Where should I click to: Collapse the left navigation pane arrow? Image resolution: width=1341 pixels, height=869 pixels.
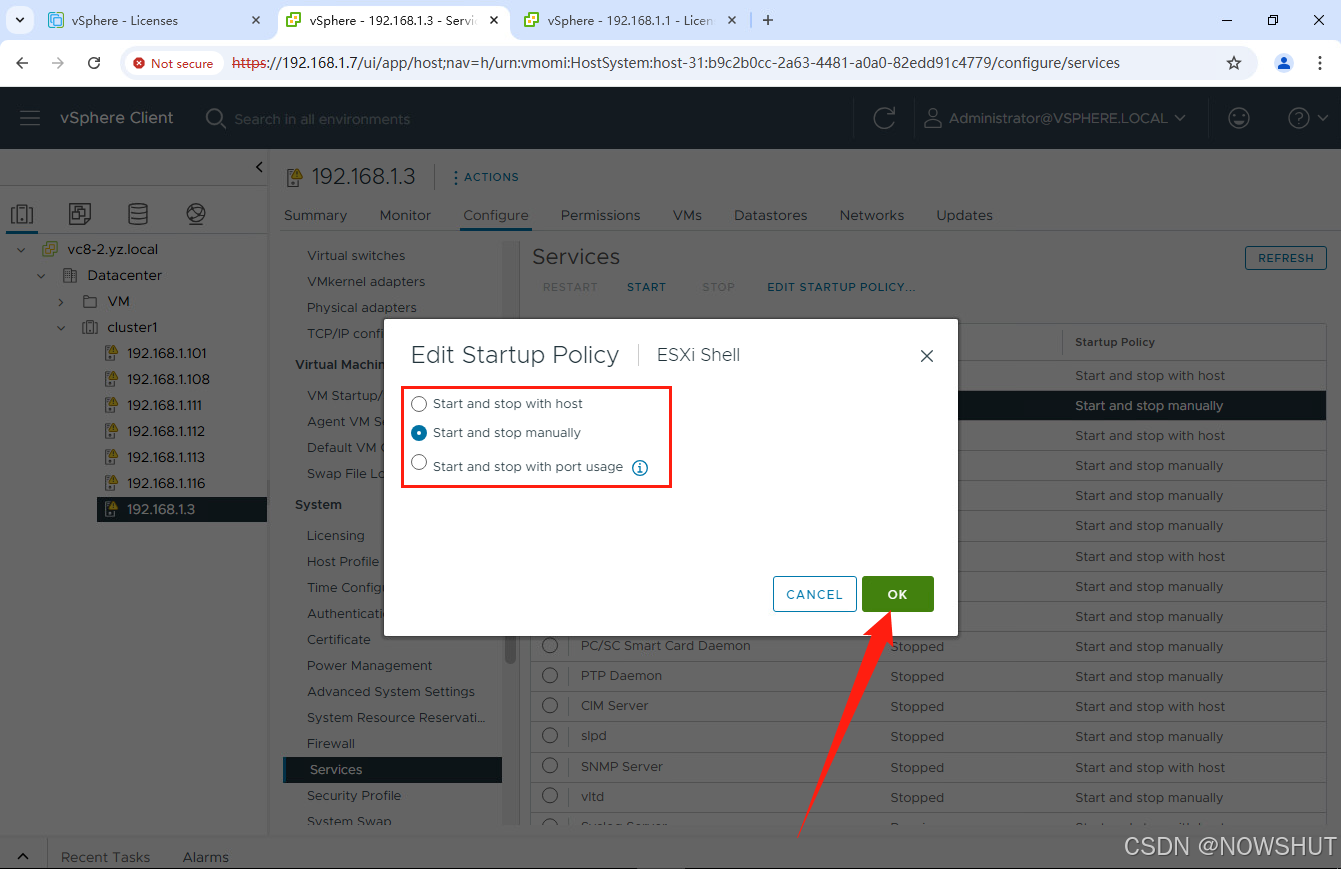tap(259, 167)
